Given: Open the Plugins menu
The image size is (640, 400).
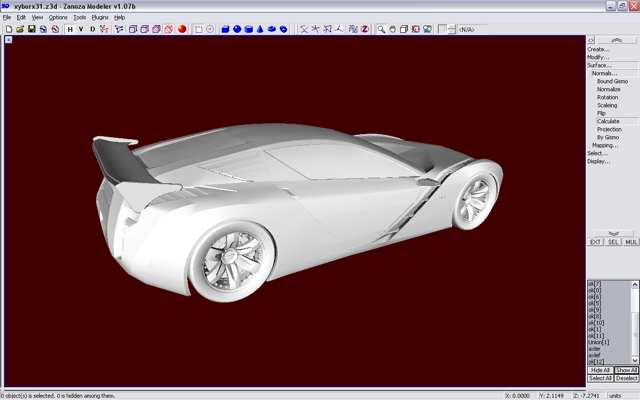Looking at the screenshot, I should [100, 17].
